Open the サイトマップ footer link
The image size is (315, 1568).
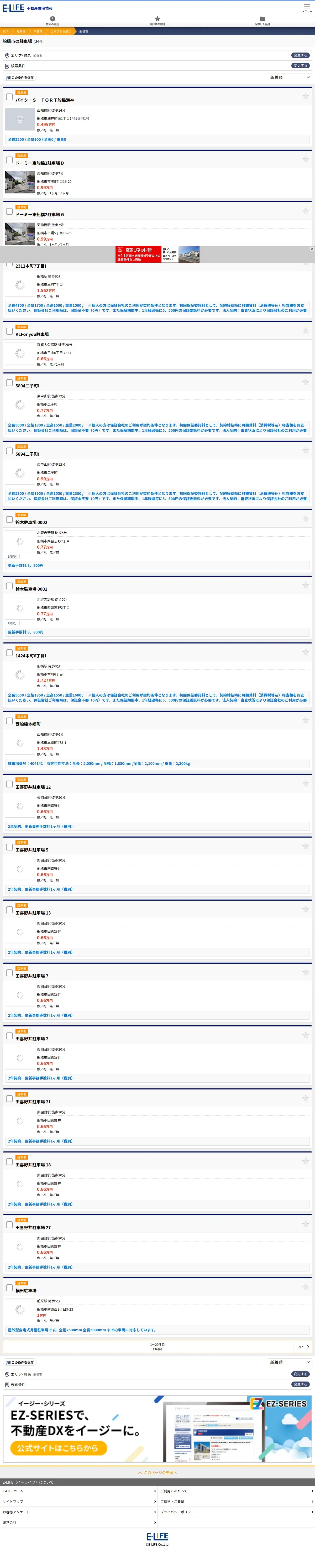78,1502
